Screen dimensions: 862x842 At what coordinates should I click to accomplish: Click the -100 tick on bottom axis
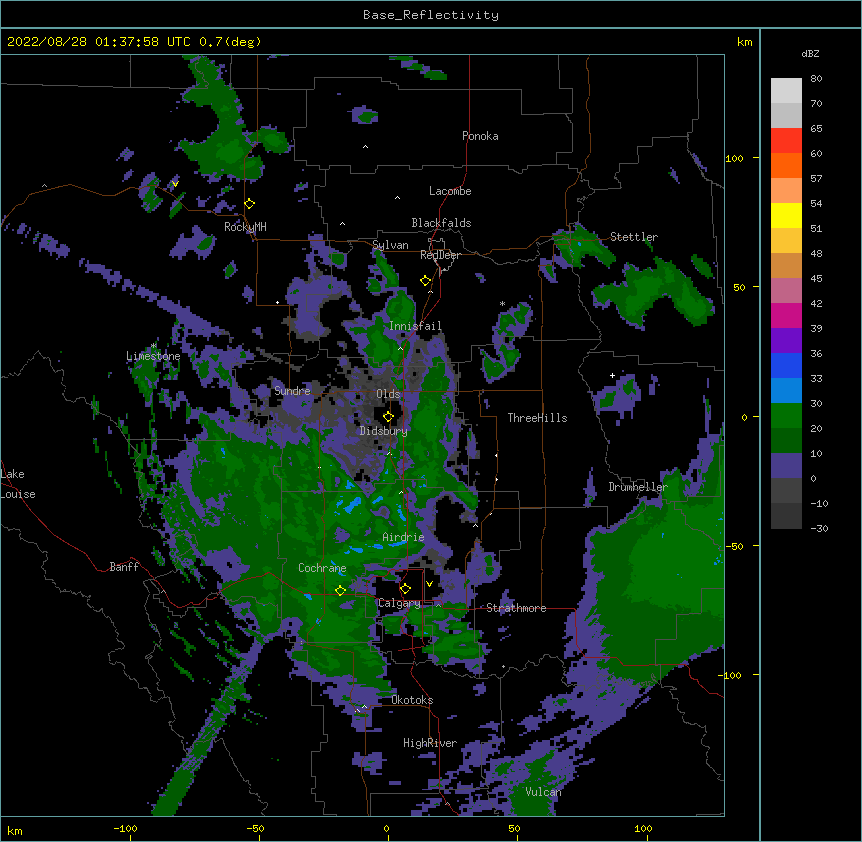pyautogui.click(x=125, y=828)
